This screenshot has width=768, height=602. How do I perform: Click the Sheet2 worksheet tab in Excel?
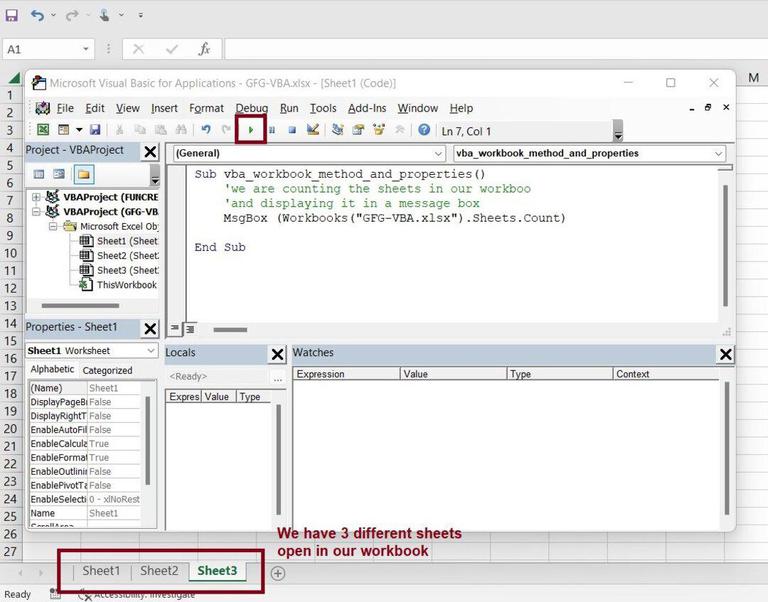pos(159,571)
